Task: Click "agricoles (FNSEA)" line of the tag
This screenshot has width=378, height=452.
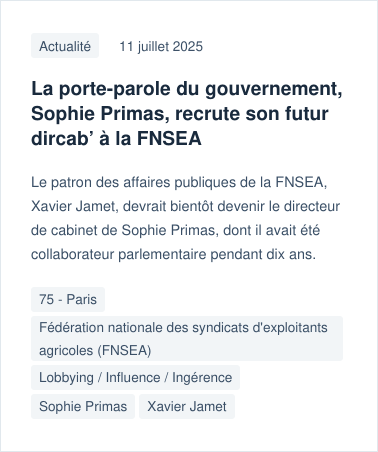Action: click(x=95, y=351)
